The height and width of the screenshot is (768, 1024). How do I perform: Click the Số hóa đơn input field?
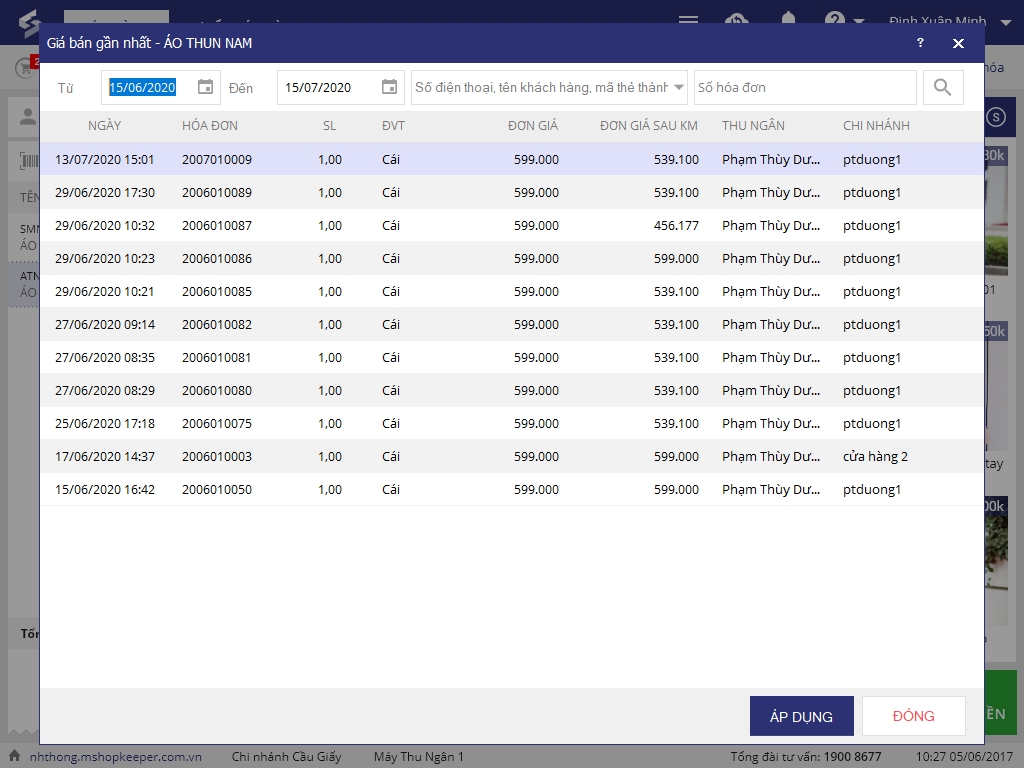805,87
